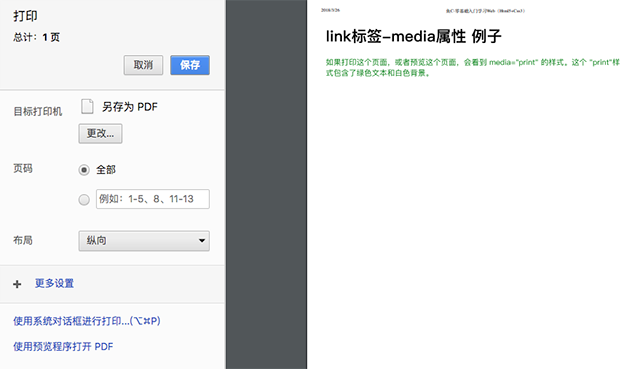Click the preview heading link标签-media属性 例子
This screenshot has height=369, width=640.
coord(413,37)
